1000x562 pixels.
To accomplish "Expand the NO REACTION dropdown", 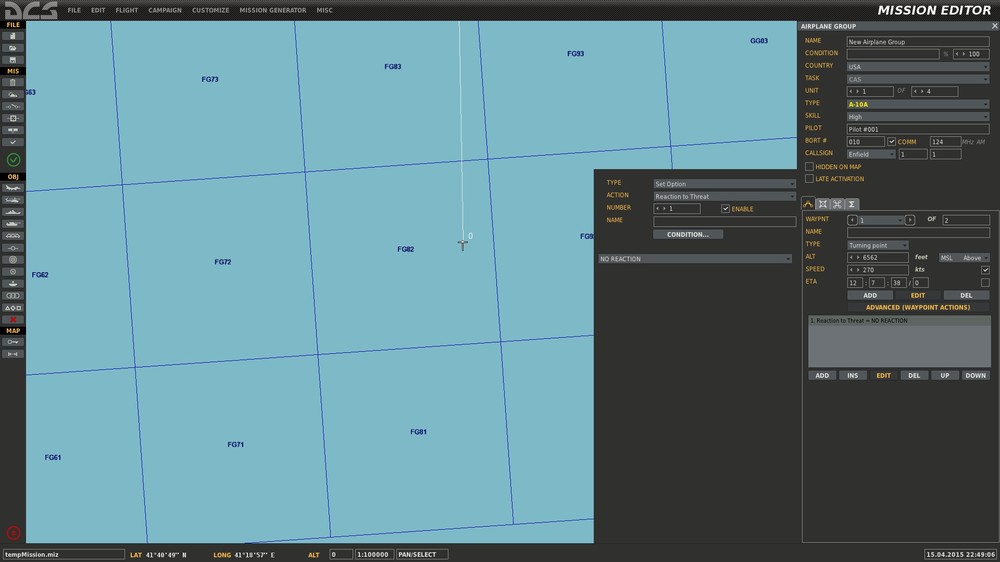I will click(x=695, y=259).
